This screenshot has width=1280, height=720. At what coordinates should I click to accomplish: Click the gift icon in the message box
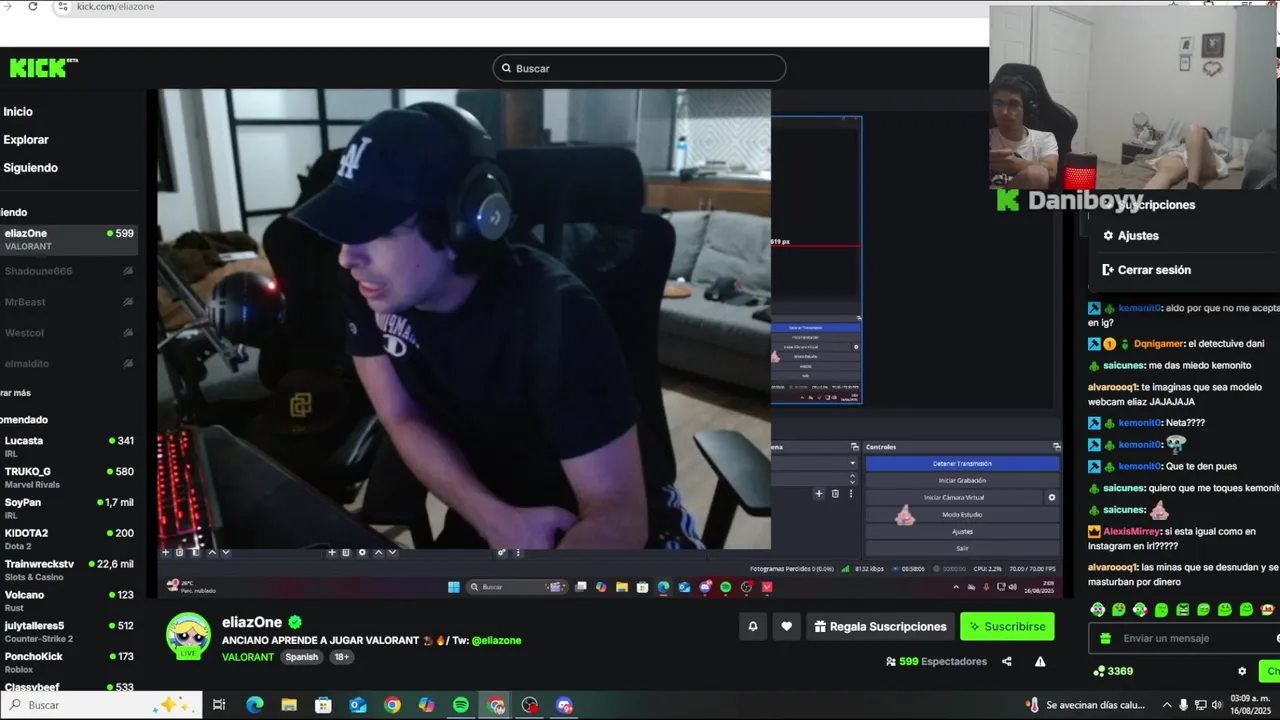coord(1105,638)
